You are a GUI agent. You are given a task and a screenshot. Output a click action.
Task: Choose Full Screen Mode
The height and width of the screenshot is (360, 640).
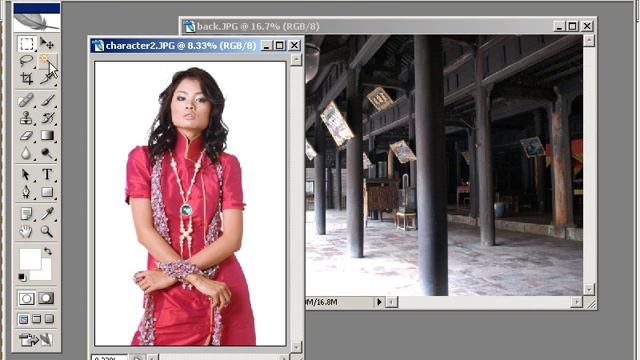(49, 319)
